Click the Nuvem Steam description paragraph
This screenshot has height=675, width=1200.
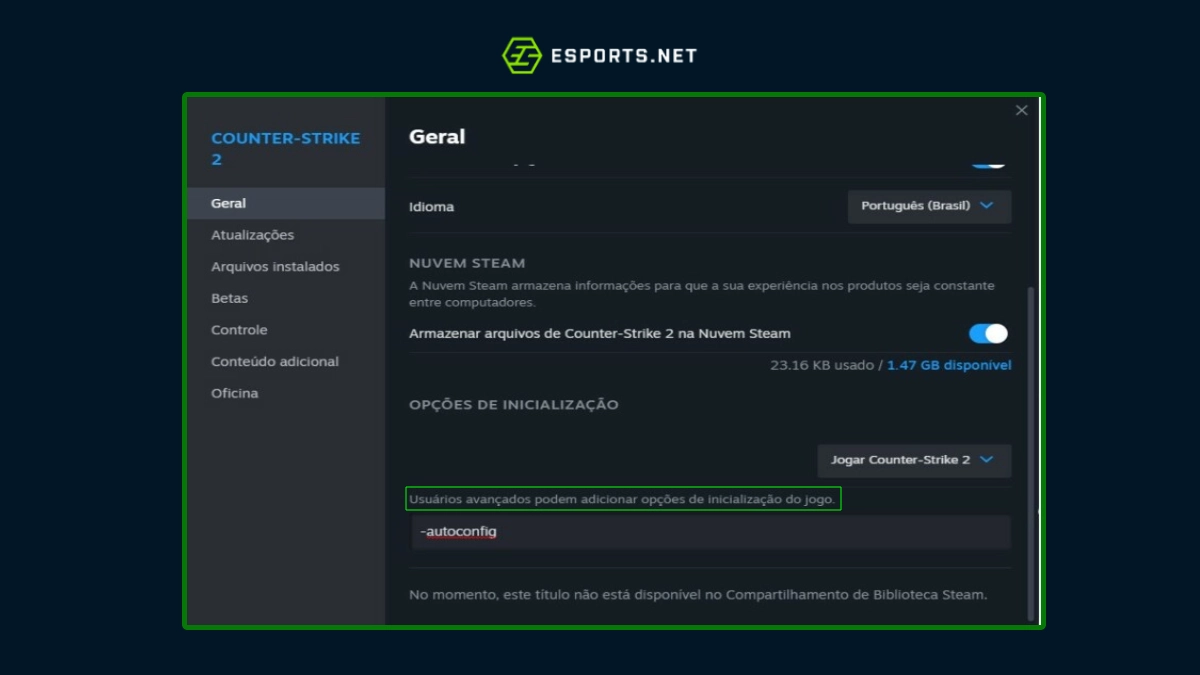[702, 294]
